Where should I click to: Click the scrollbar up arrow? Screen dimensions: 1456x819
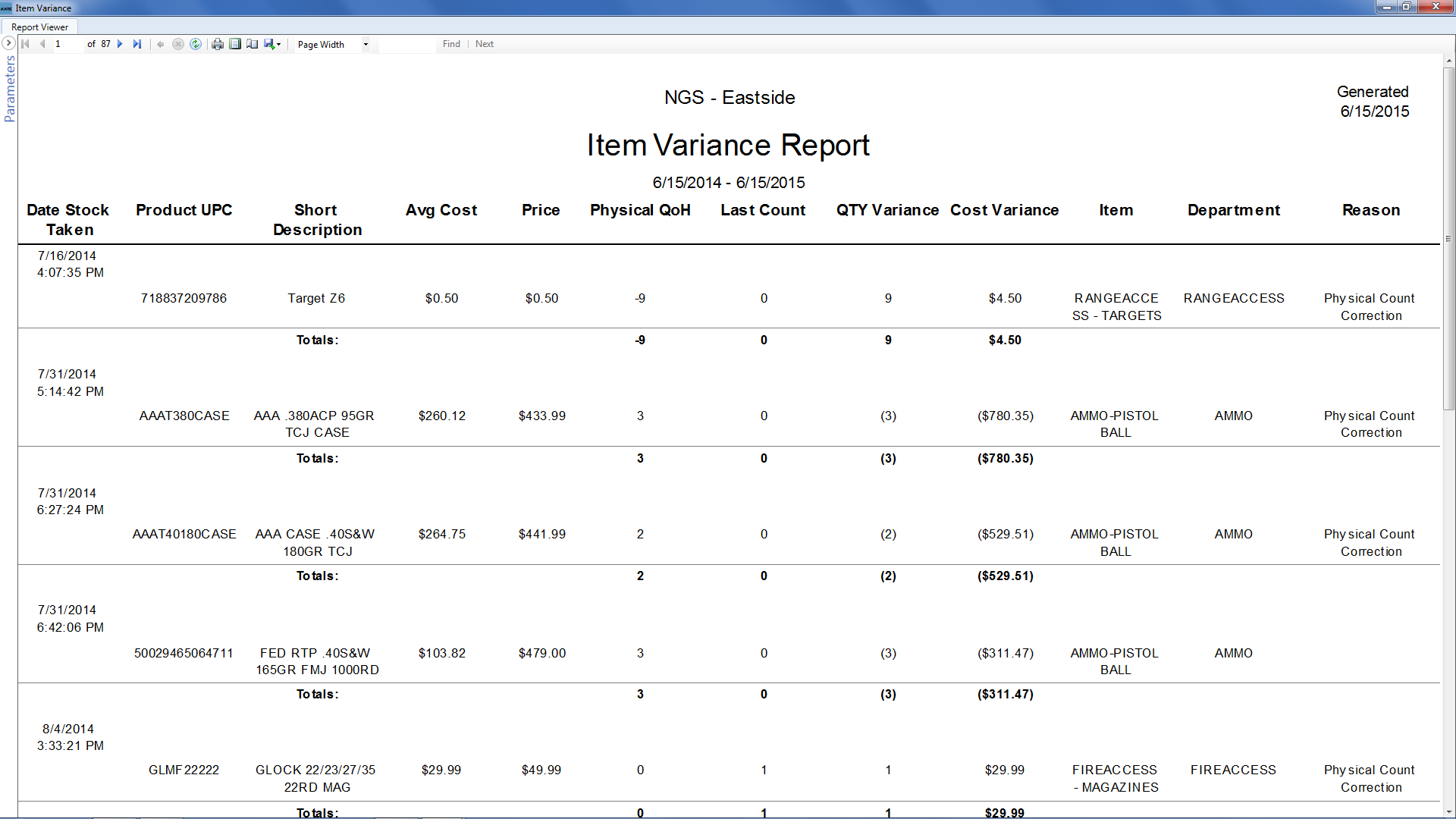[1448, 60]
